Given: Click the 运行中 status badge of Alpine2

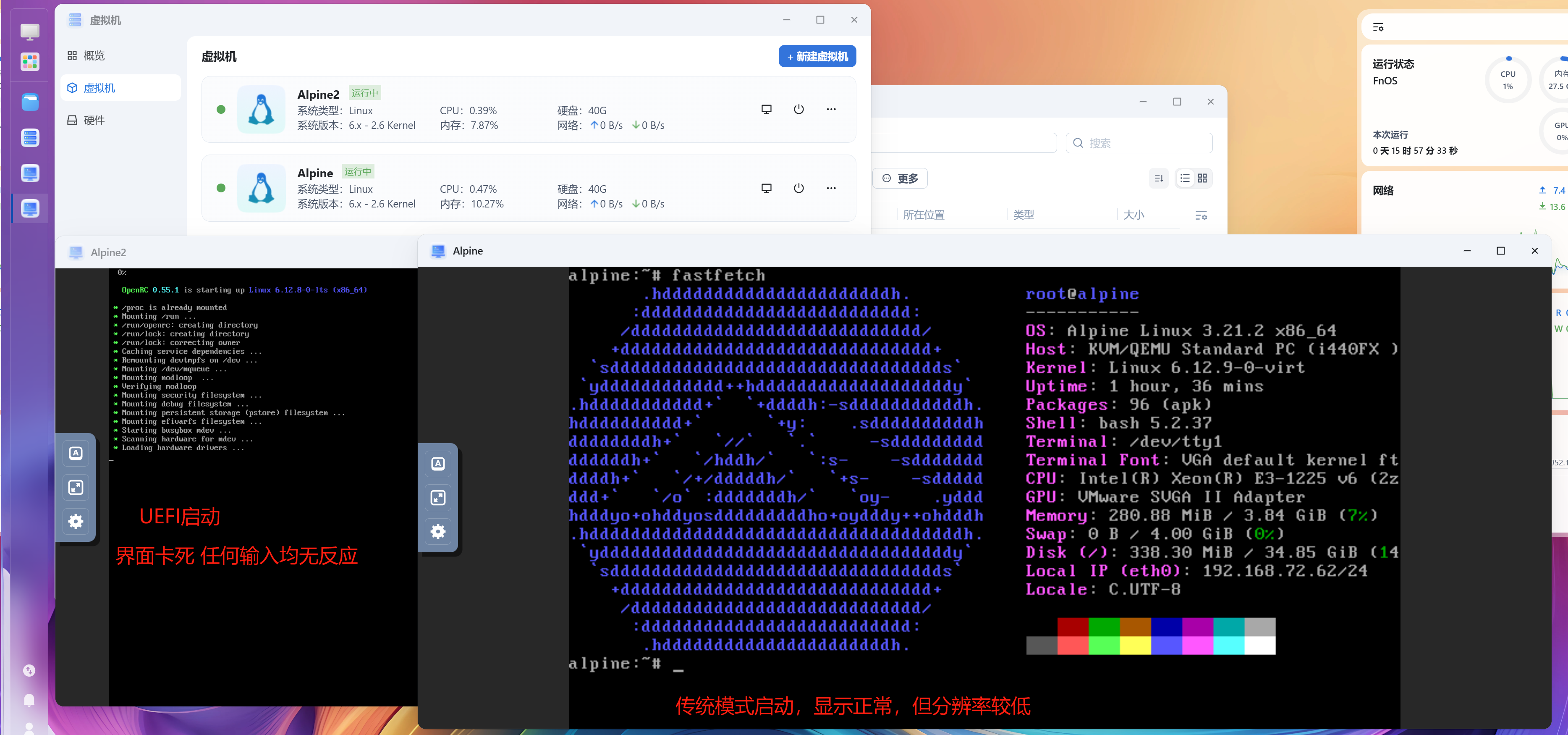Looking at the screenshot, I should tap(365, 93).
